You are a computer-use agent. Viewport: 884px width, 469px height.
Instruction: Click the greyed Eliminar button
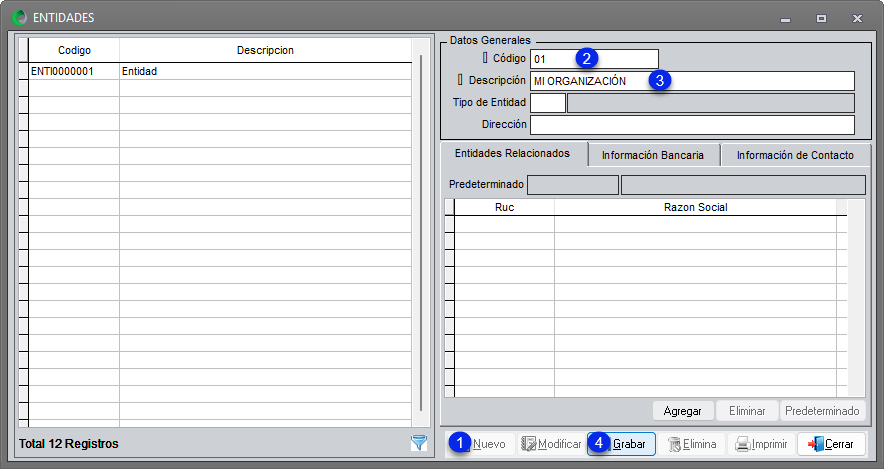[x=747, y=411]
